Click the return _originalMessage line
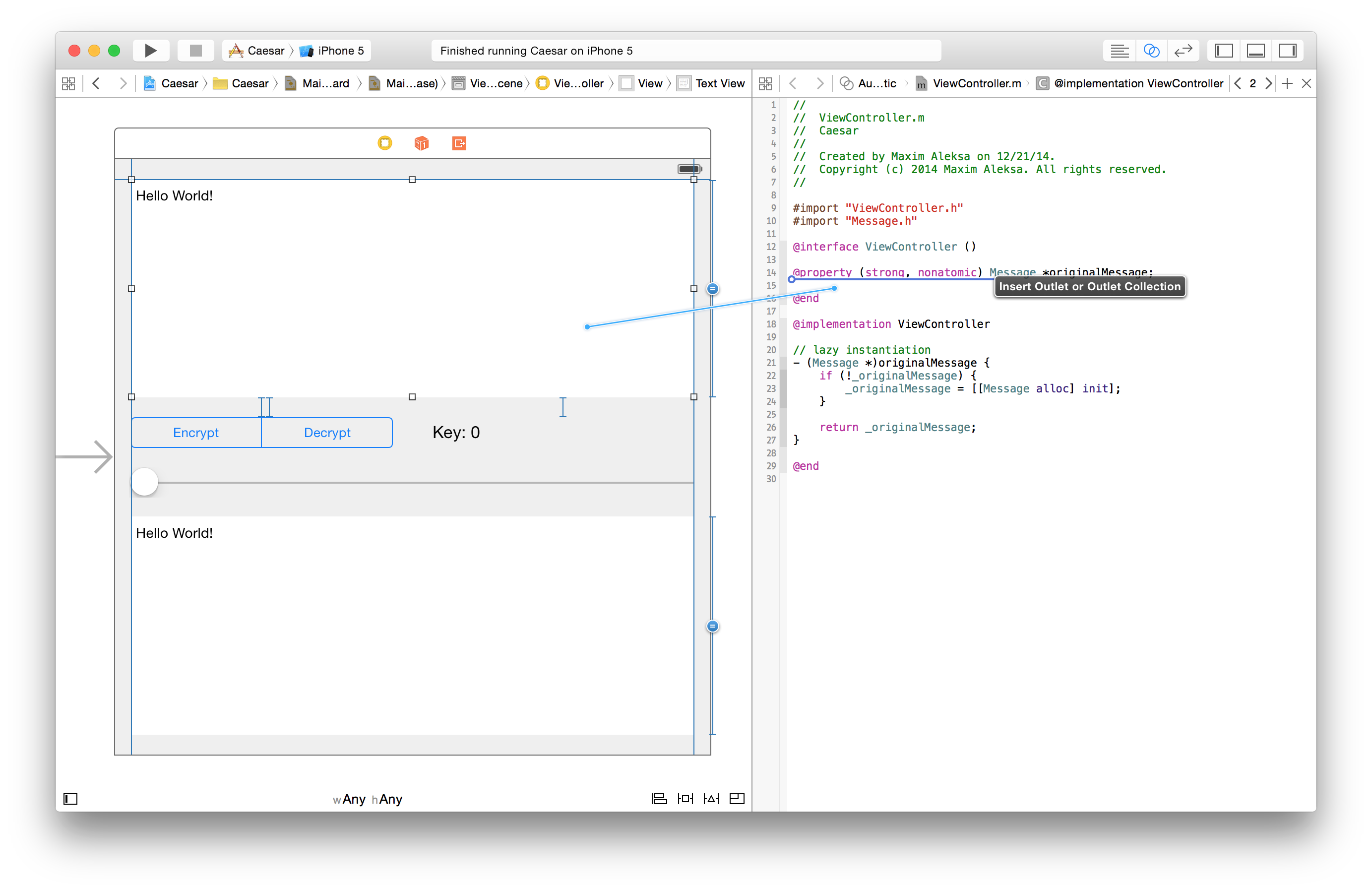 pos(898,427)
